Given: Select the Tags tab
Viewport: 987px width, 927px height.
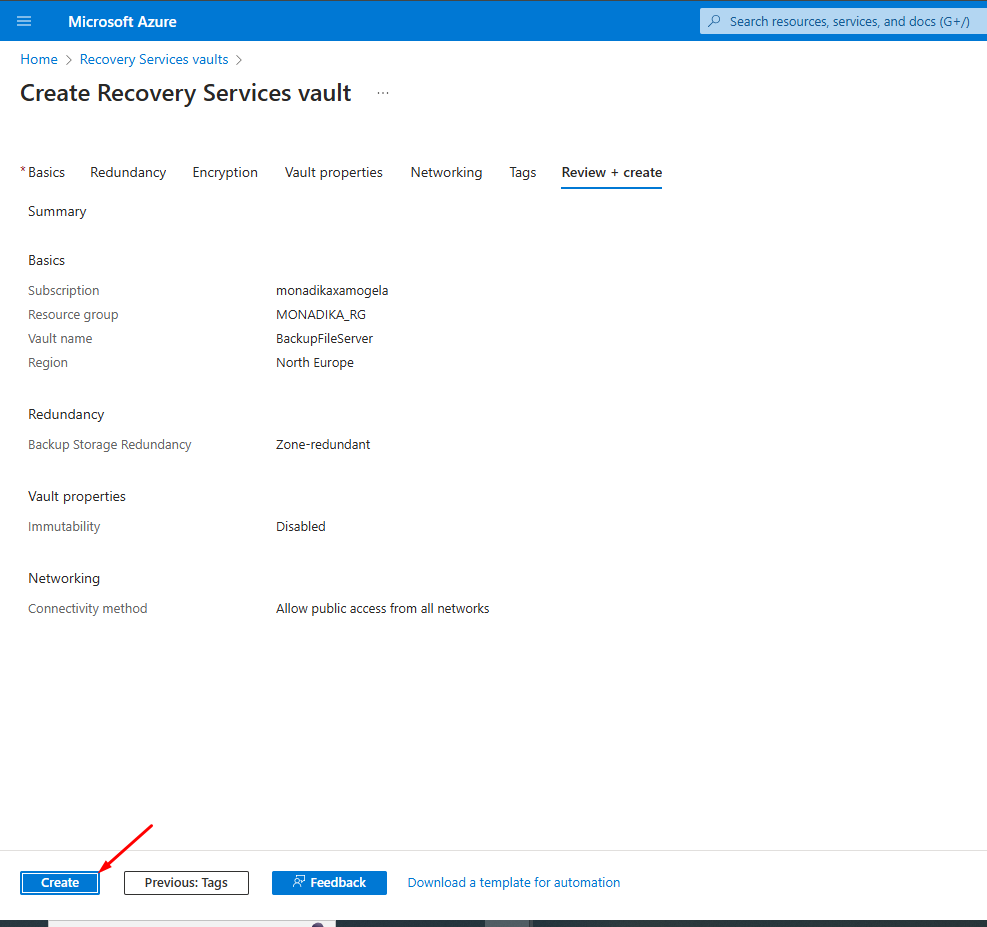Looking at the screenshot, I should coord(522,172).
